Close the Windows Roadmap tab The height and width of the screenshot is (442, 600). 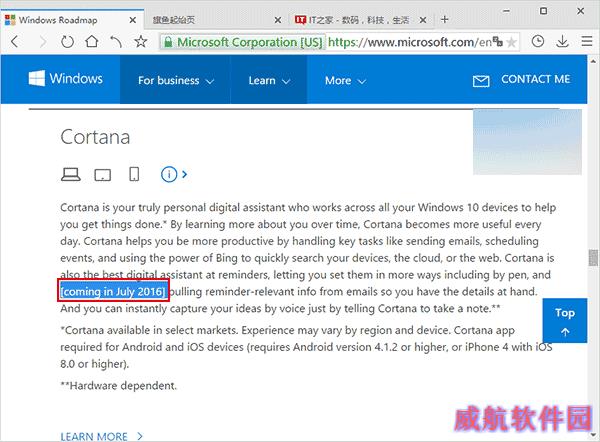coord(132,20)
